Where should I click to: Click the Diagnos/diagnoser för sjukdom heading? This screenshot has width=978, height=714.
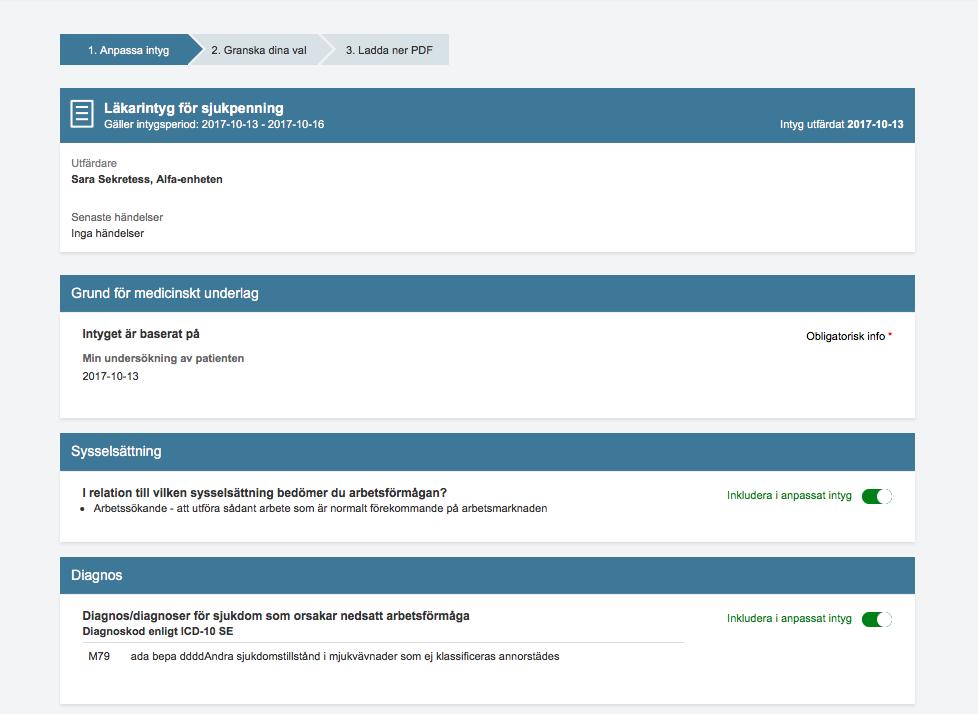(x=276, y=615)
